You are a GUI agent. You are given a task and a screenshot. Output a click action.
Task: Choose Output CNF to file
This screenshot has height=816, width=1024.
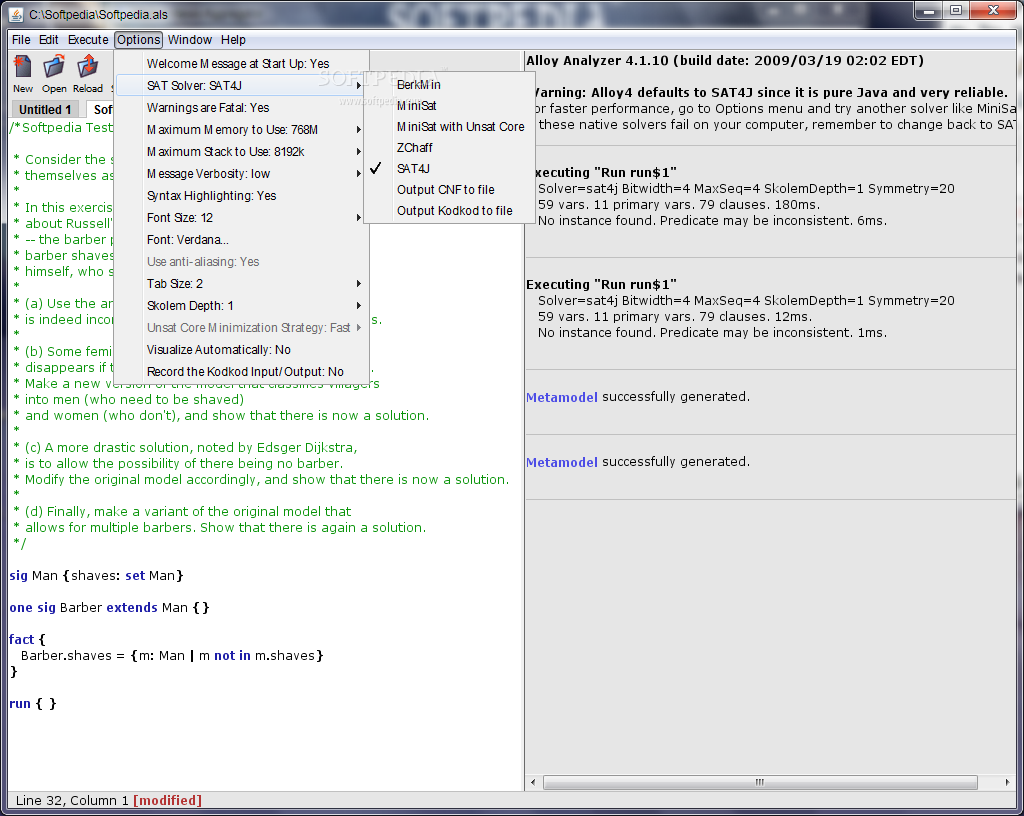click(449, 190)
